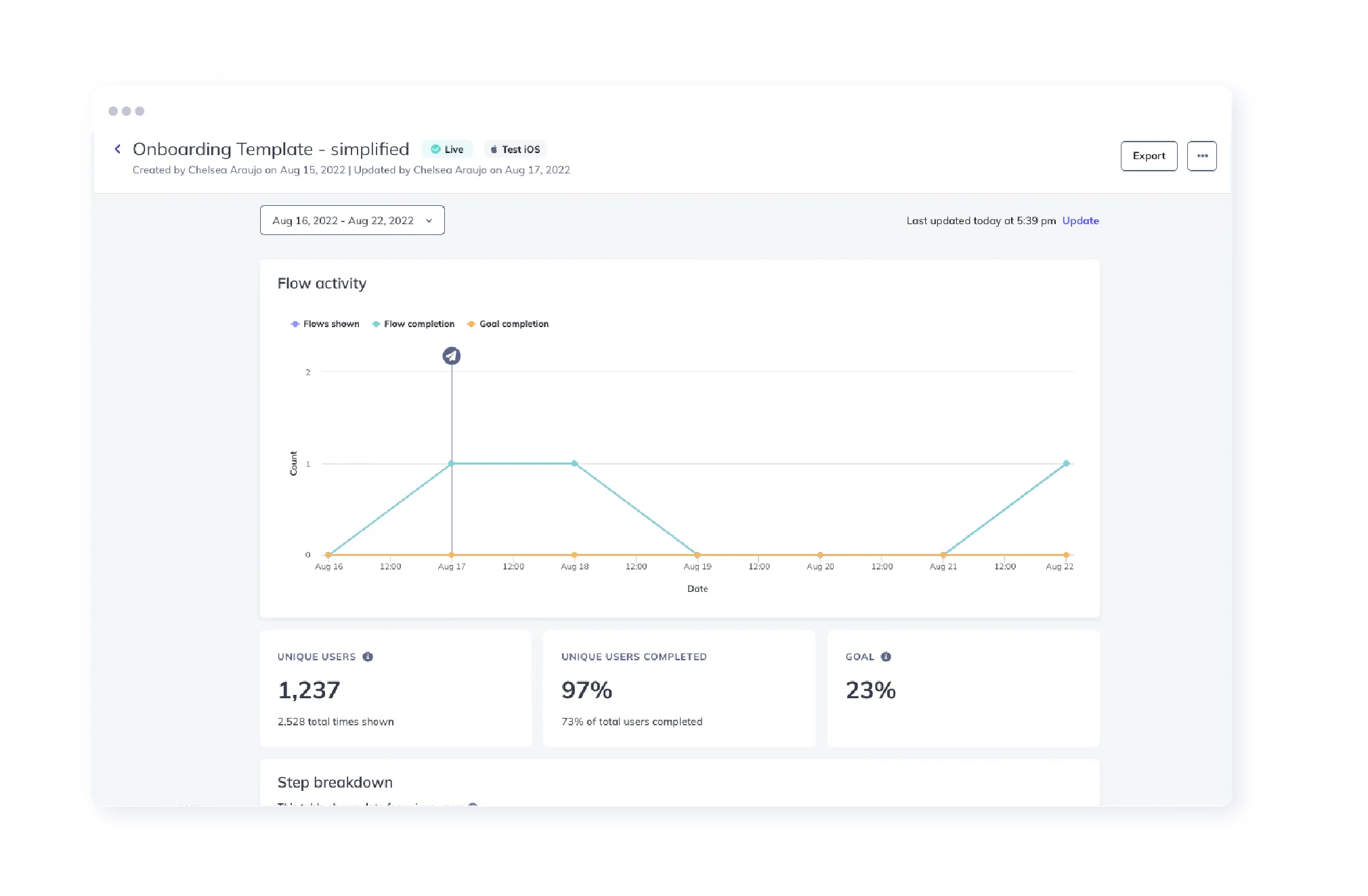Click the Goal info icon
Image resolution: width=1368 pixels, height=896 pixels.
(x=886, y=657)
